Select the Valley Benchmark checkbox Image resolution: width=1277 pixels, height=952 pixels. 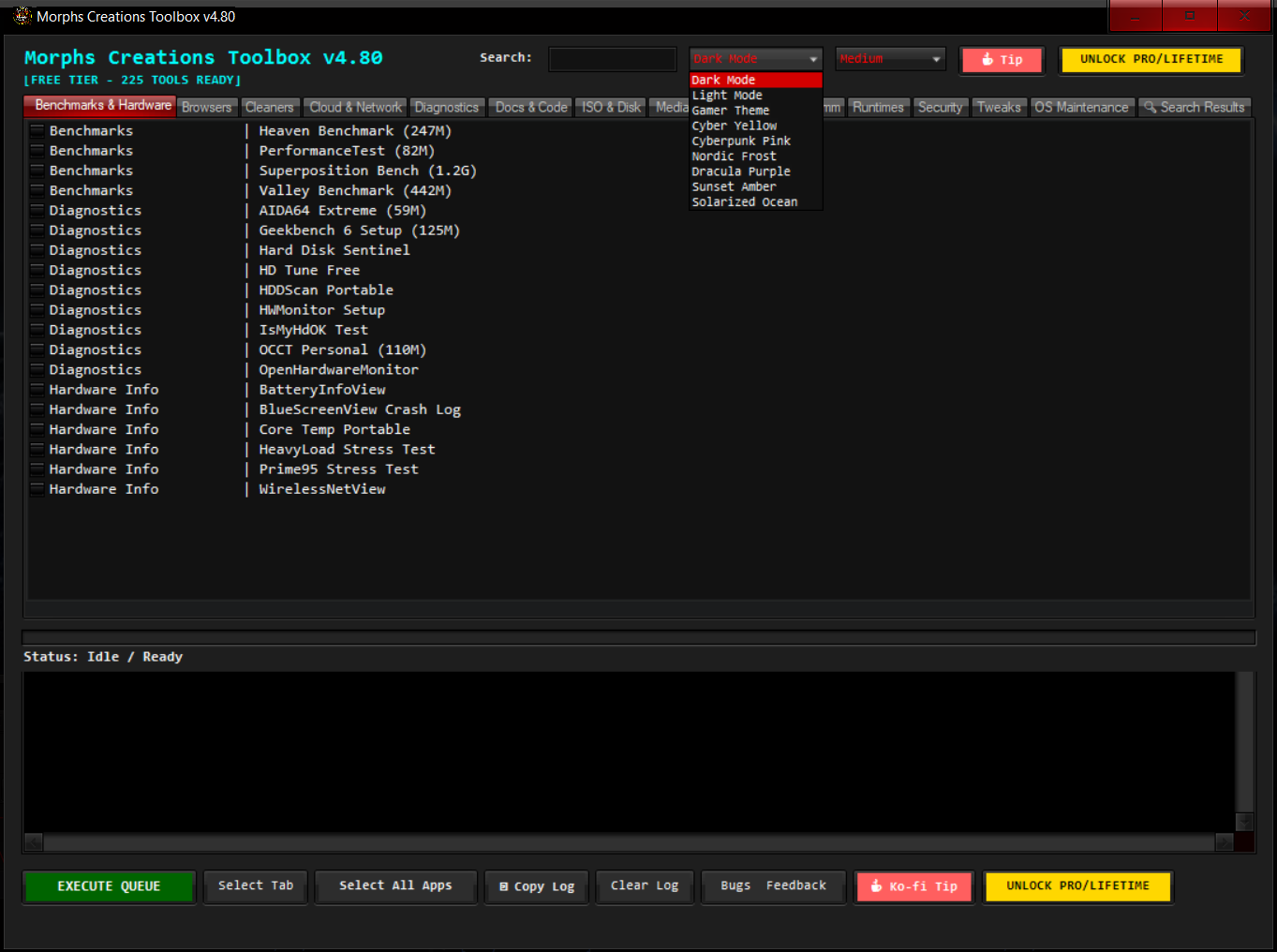37,190
